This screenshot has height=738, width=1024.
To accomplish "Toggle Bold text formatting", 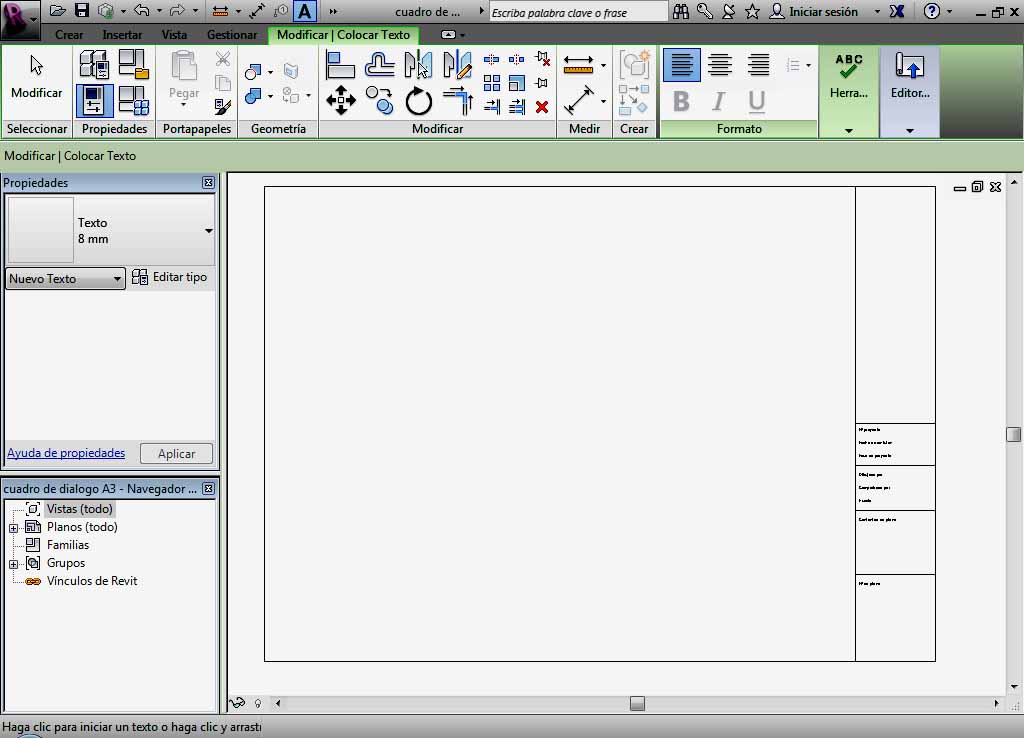I will click(681, 101).
